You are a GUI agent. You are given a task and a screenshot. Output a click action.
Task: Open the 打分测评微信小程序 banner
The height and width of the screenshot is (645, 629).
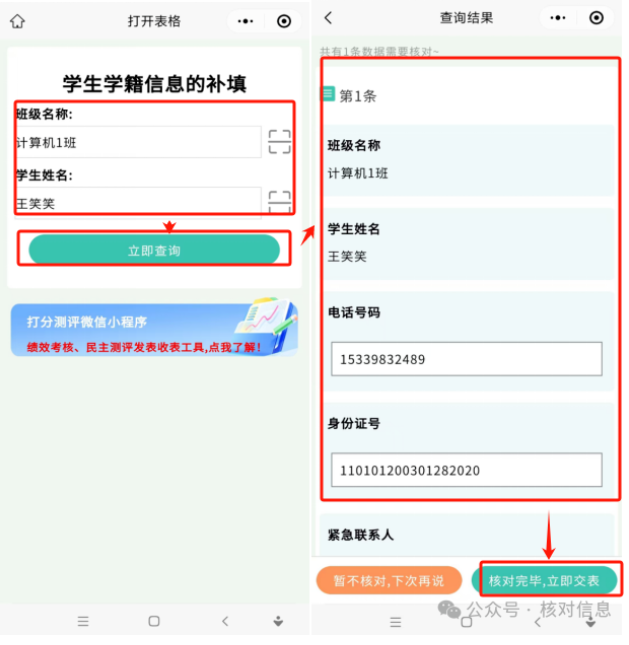[x=154, y=329]
